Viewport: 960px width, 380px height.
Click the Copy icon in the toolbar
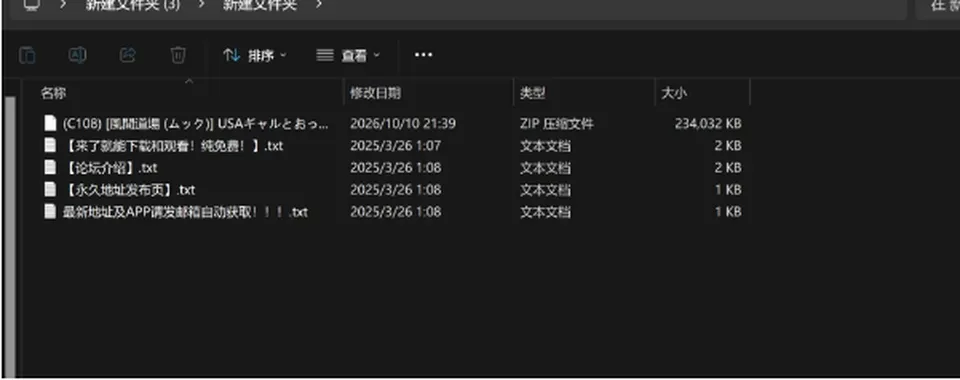[x=27, y=56]
